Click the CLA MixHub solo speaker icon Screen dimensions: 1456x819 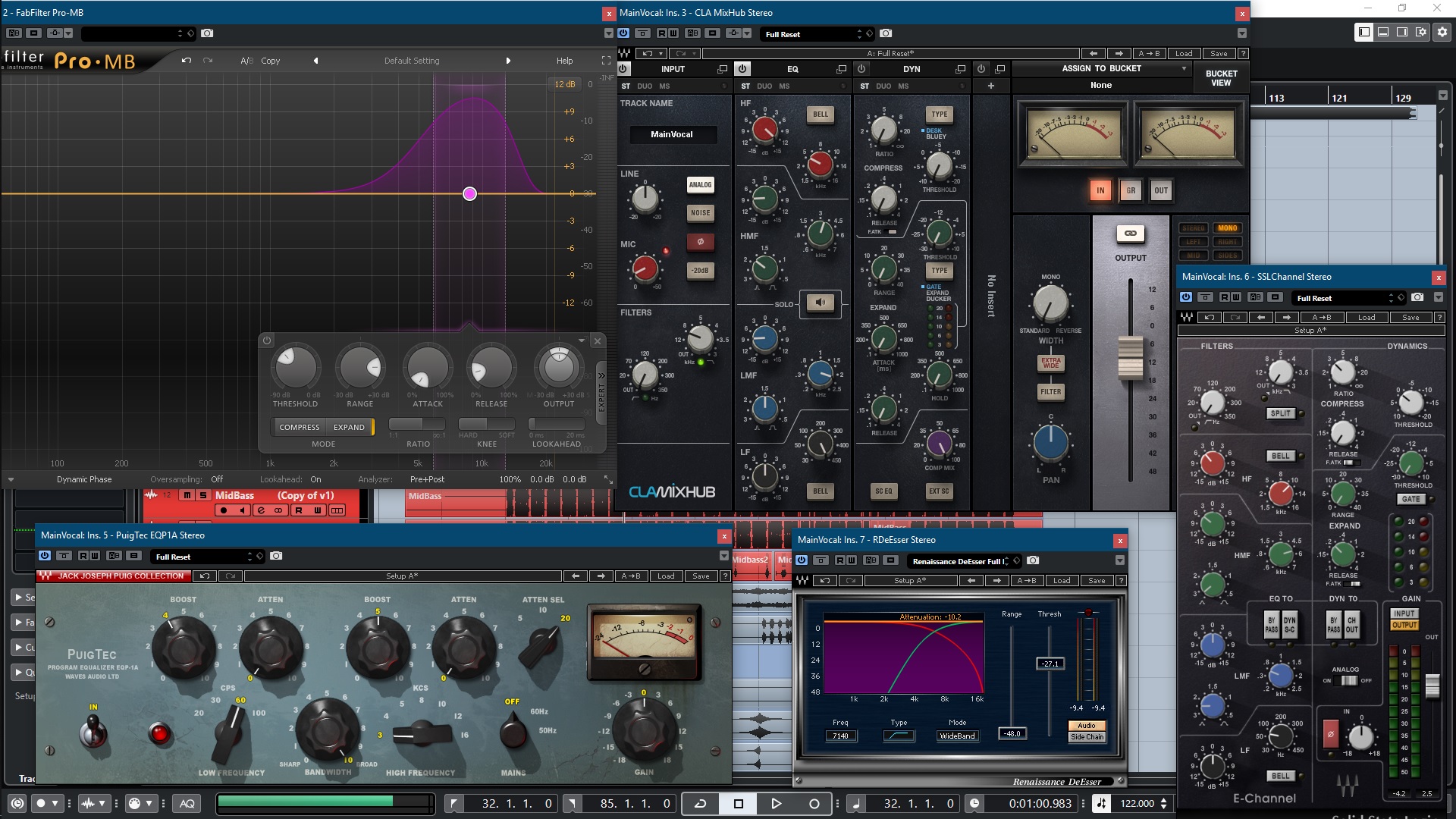(x=820, y=303)
